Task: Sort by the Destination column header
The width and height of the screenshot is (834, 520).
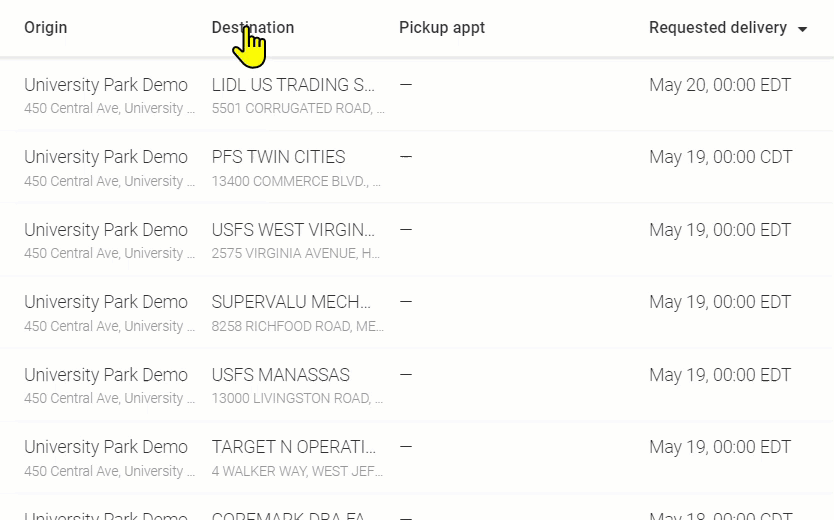Action: 253,28
